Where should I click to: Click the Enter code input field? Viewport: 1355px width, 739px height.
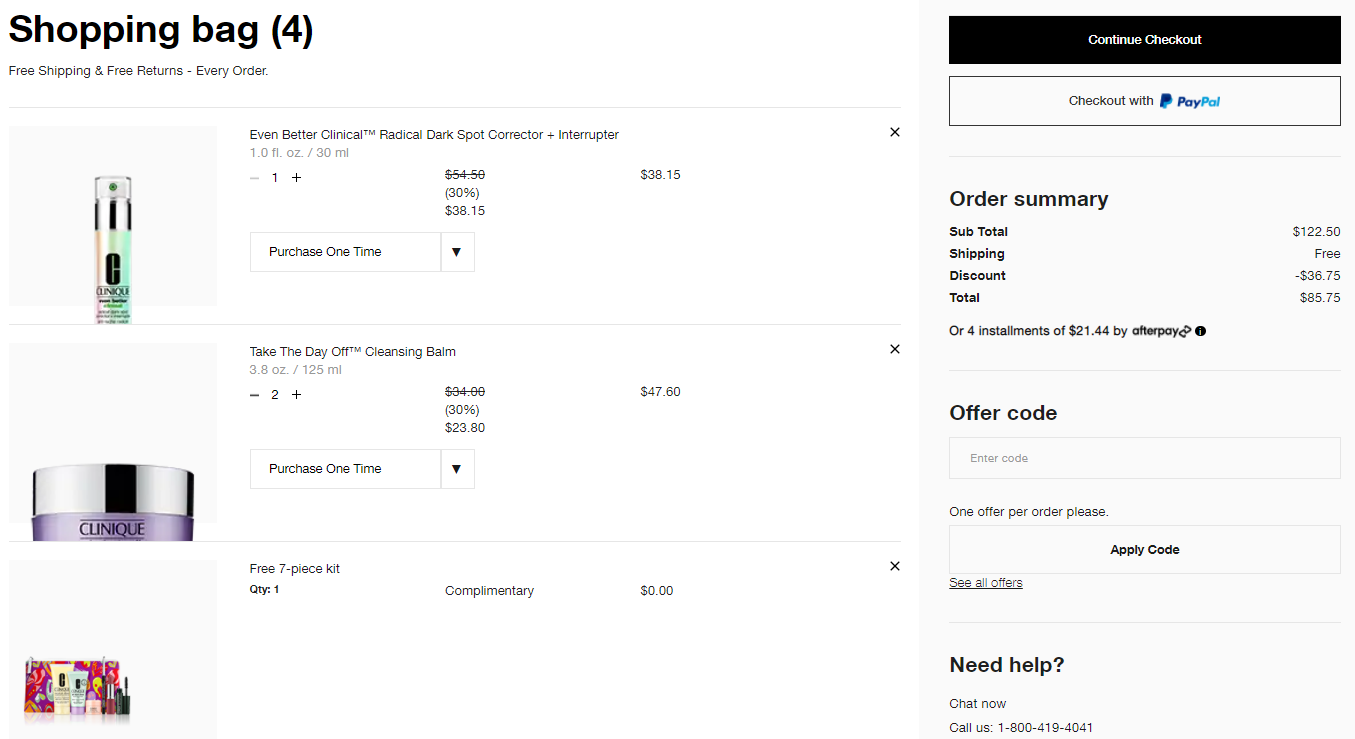point(1144,458)
